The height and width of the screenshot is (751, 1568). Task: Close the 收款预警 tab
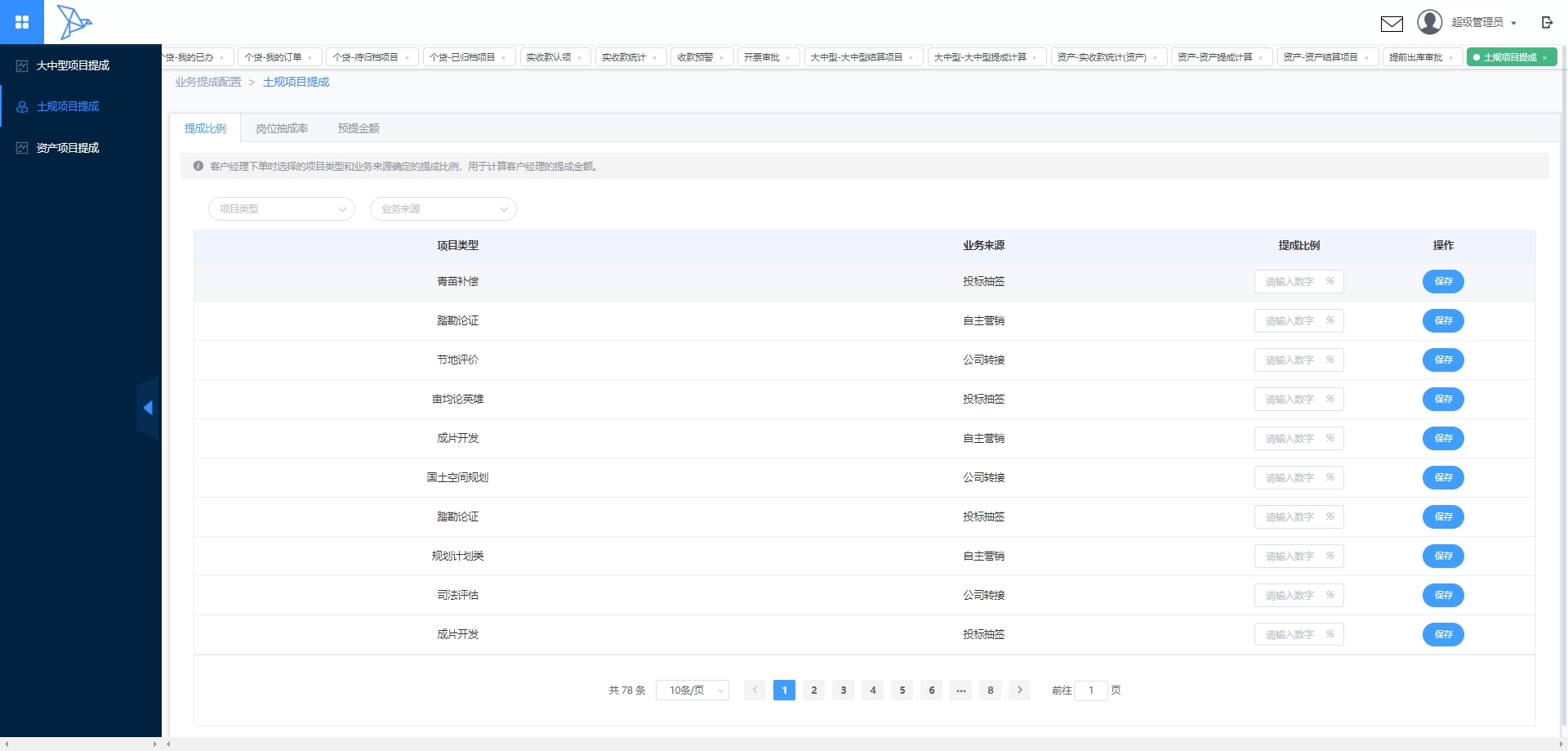(722, 58)
